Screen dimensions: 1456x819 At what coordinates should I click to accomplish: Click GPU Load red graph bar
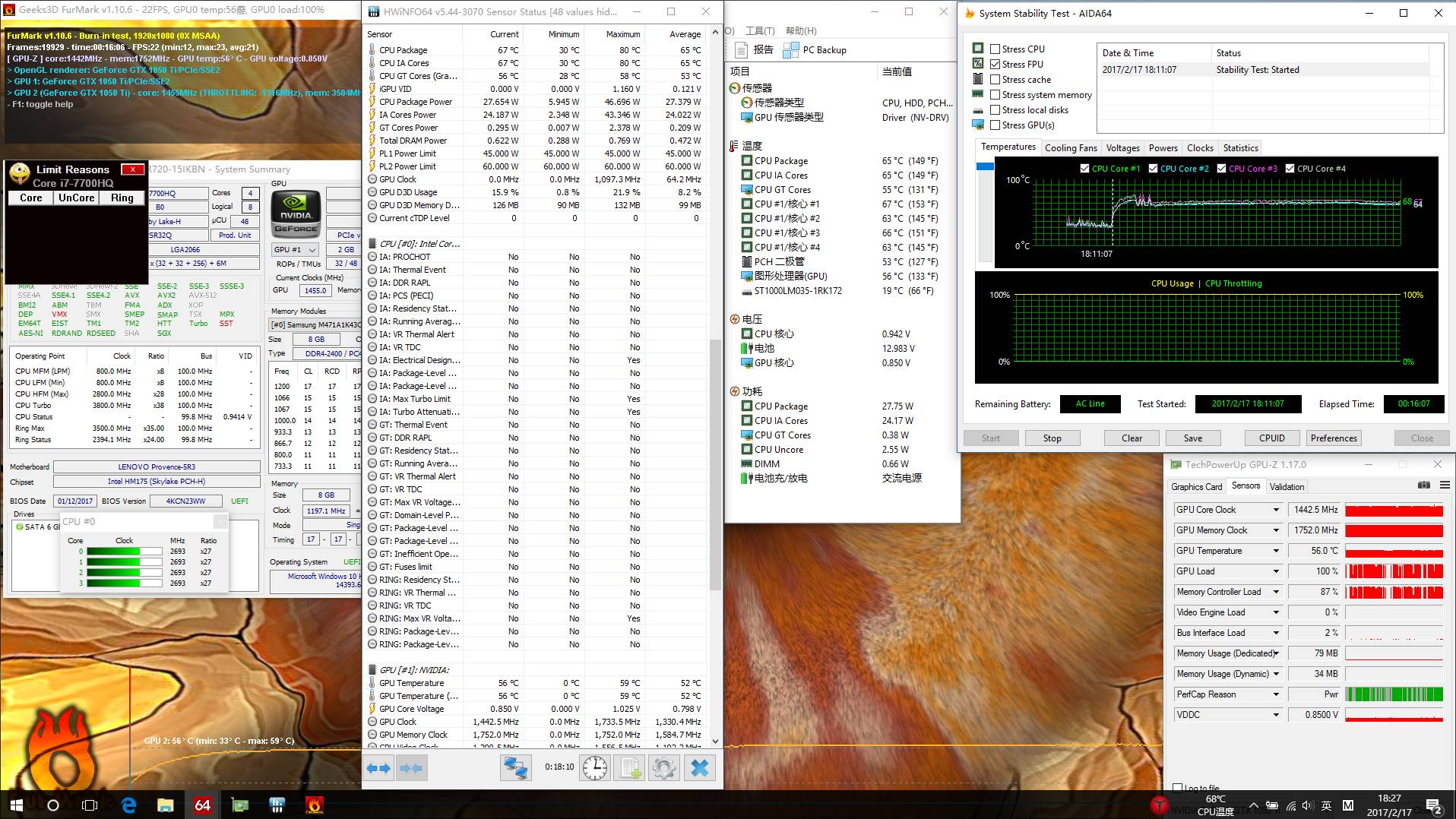(1394, 571)
